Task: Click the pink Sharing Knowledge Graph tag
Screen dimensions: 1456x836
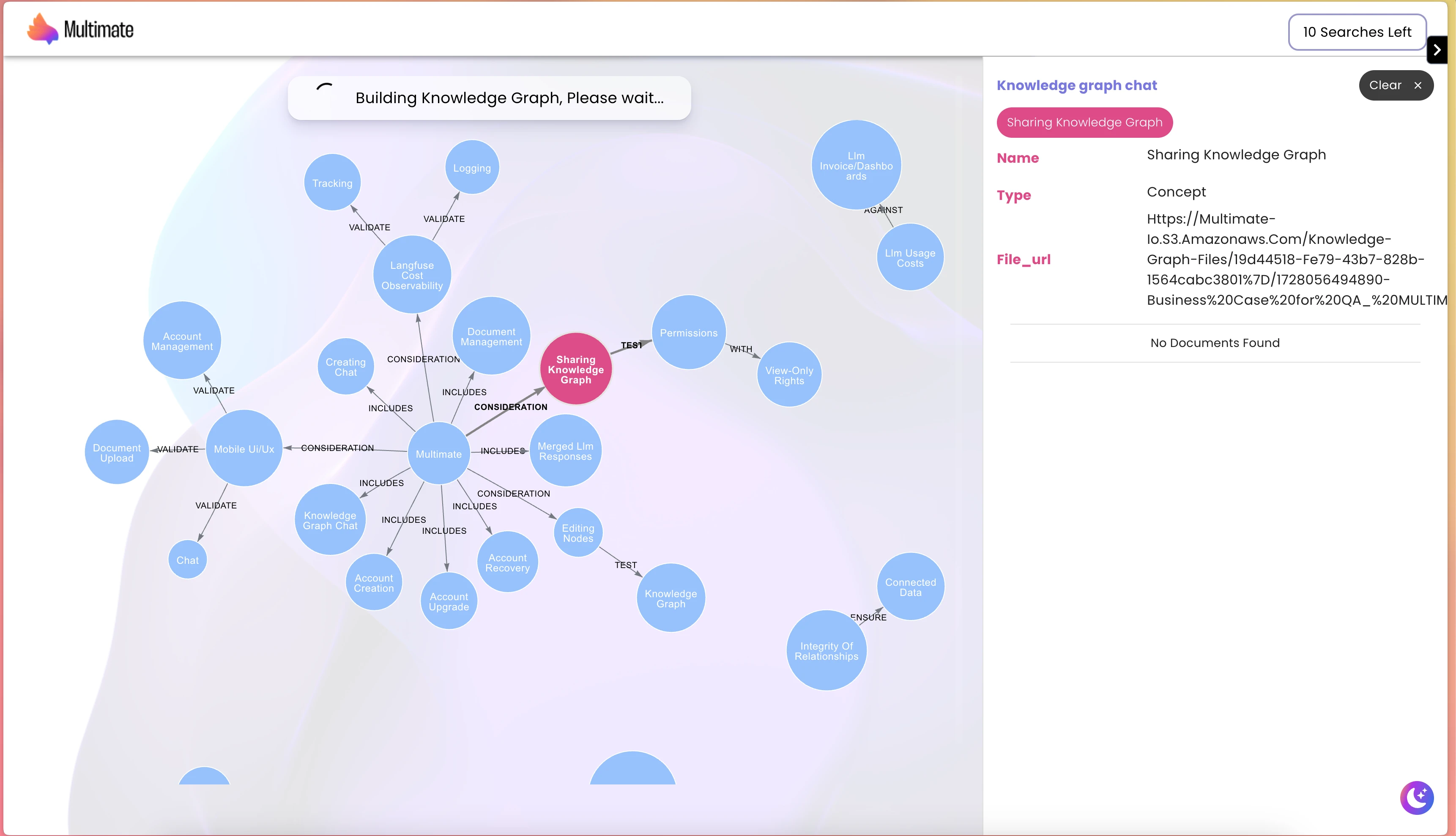Action: coord(1084,122)
